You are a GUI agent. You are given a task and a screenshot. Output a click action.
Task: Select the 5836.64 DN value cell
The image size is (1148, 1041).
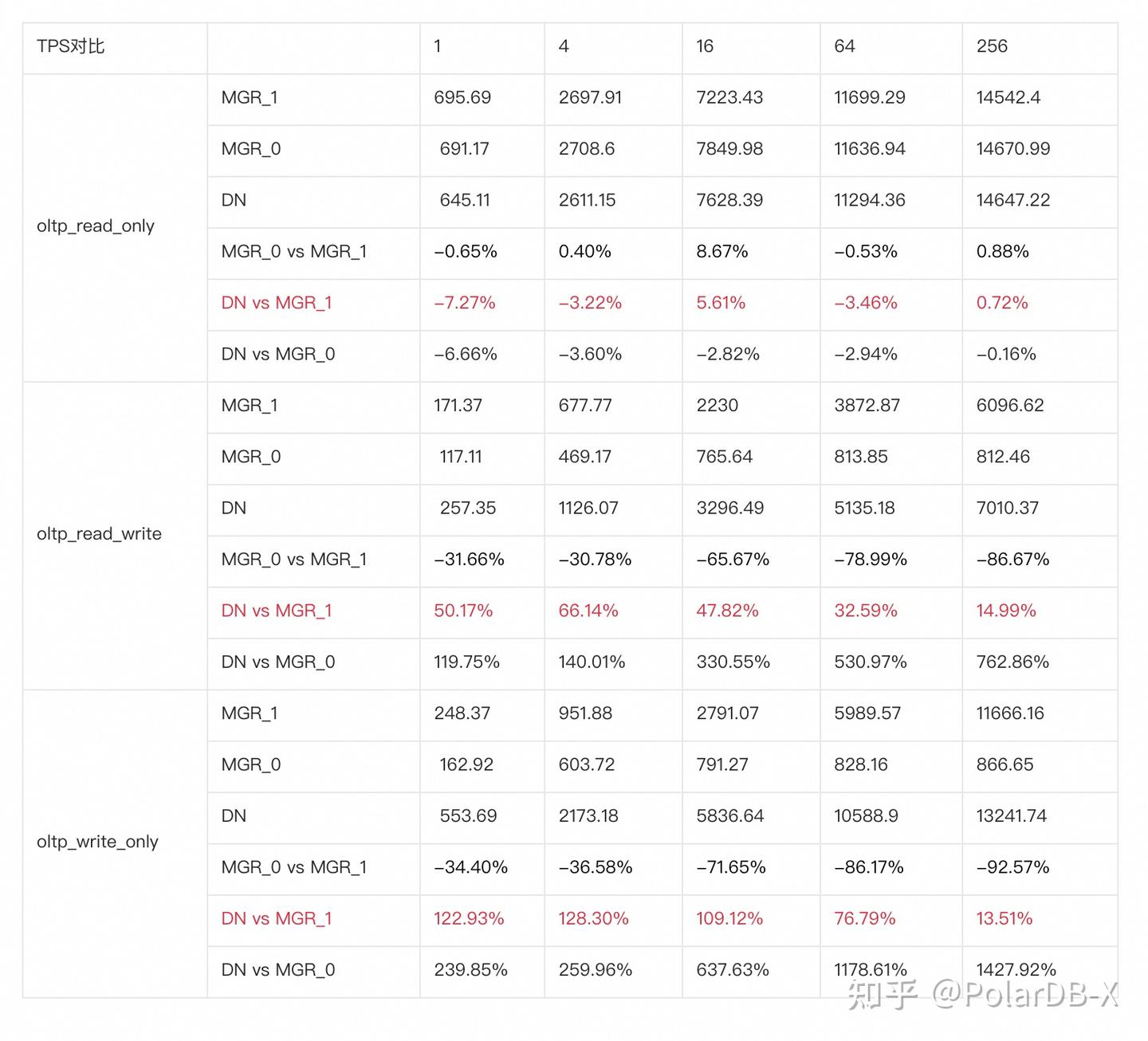point(730,816)
